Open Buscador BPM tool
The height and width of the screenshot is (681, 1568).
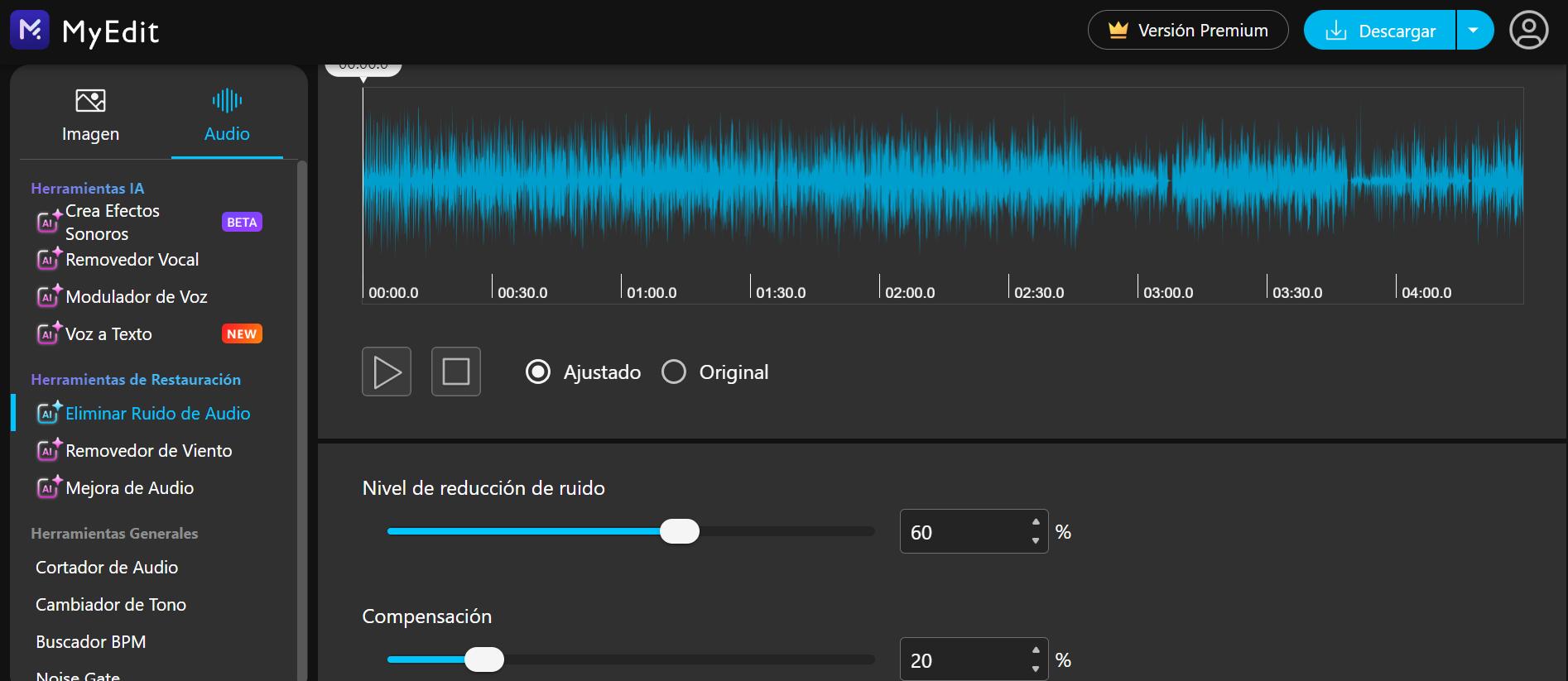point(91,641)
